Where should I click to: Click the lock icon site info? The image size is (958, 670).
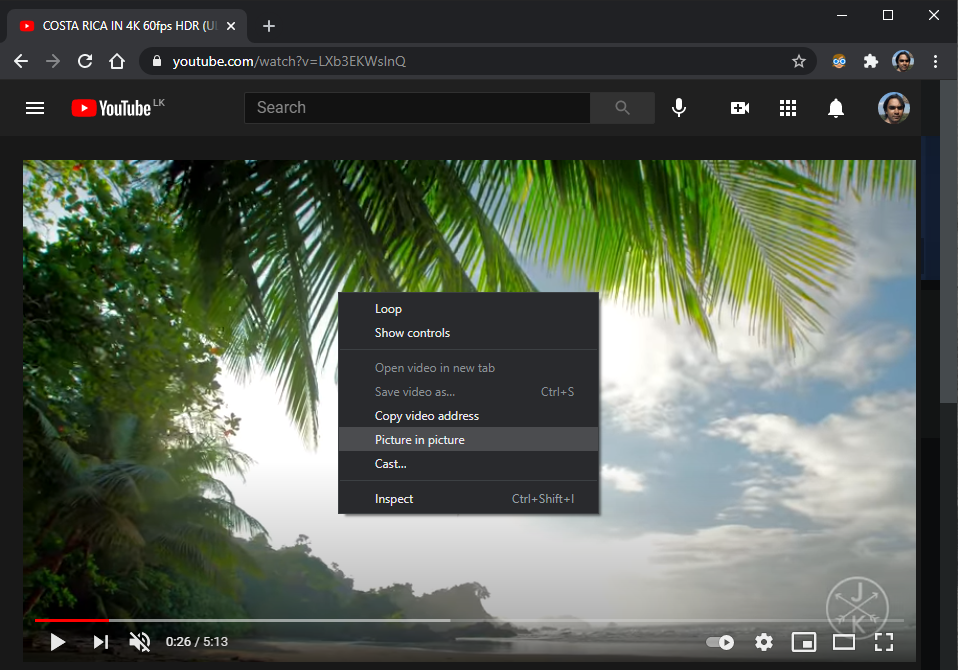pos(157,61)
